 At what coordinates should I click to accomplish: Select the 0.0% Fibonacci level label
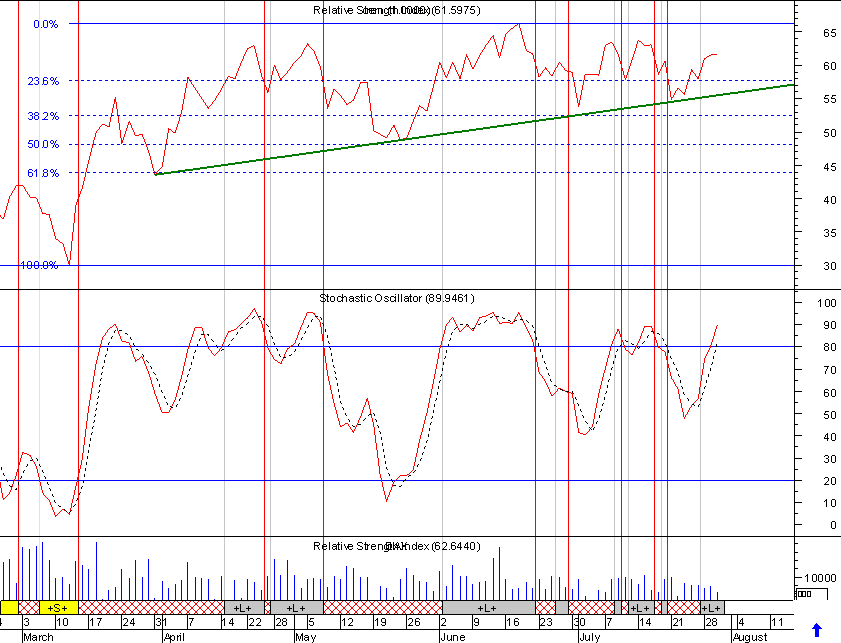click(x=46, y=24)
